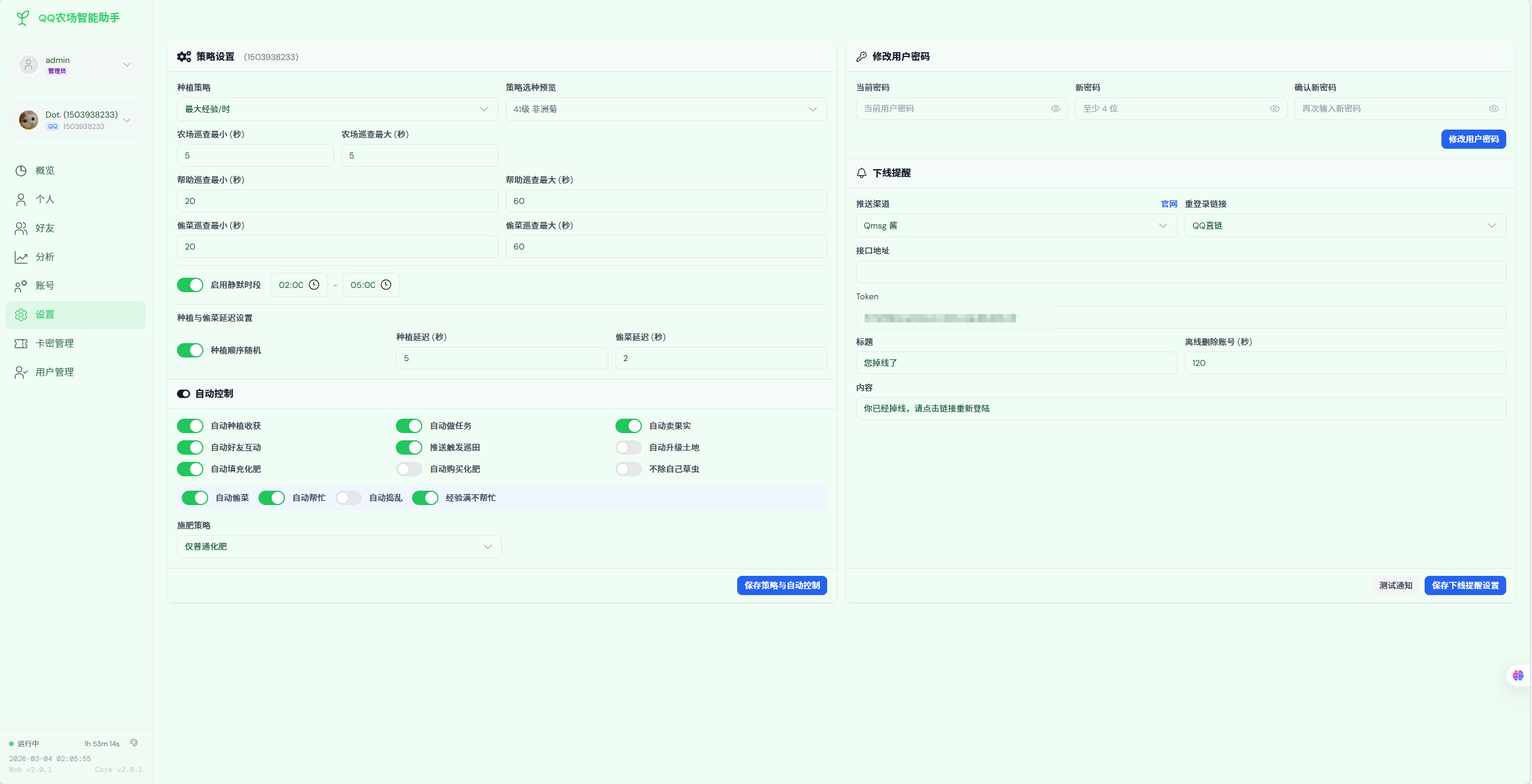Go to 好友 in the sidebar

[45, 228]
